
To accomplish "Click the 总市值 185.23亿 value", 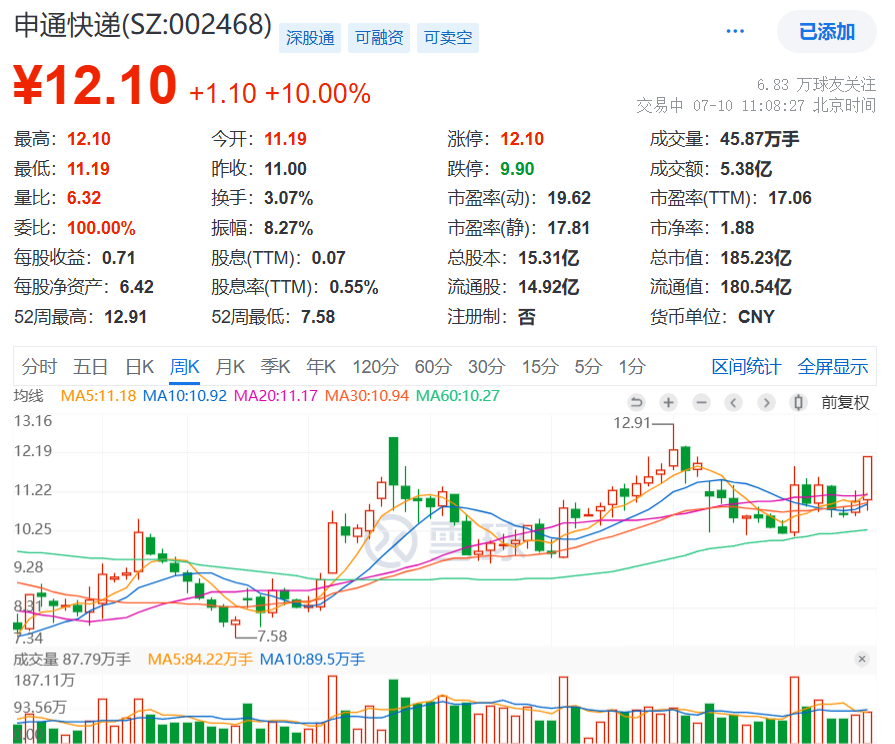I will pos(755,258).
